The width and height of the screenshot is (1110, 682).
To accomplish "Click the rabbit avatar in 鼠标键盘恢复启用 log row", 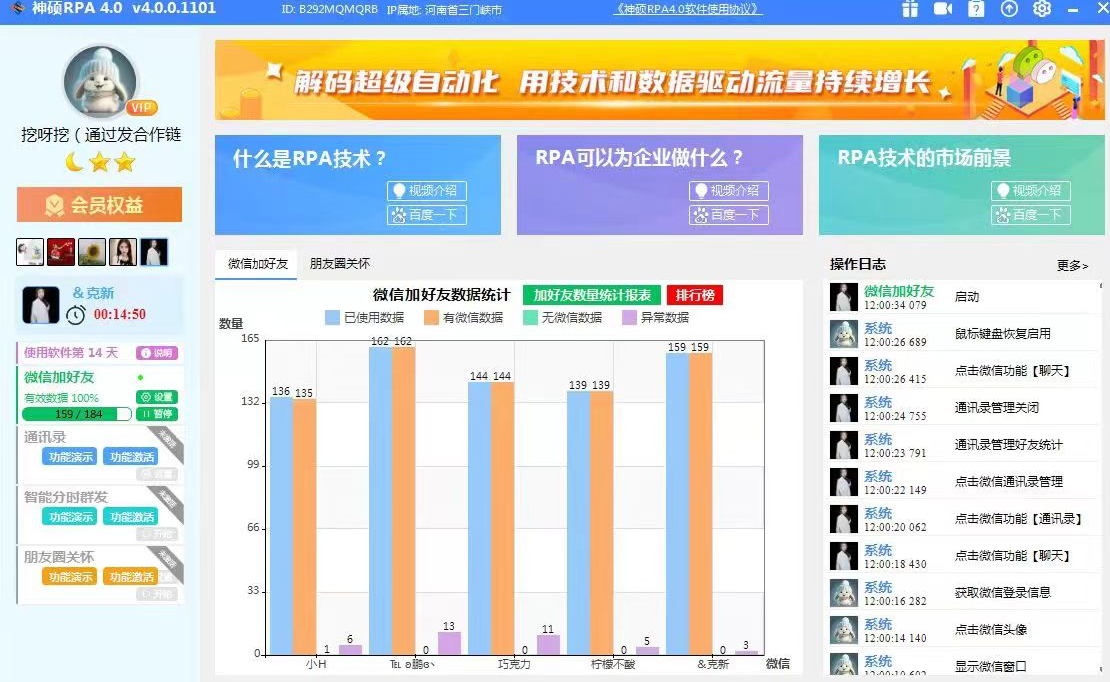I will tap(844, 334).
